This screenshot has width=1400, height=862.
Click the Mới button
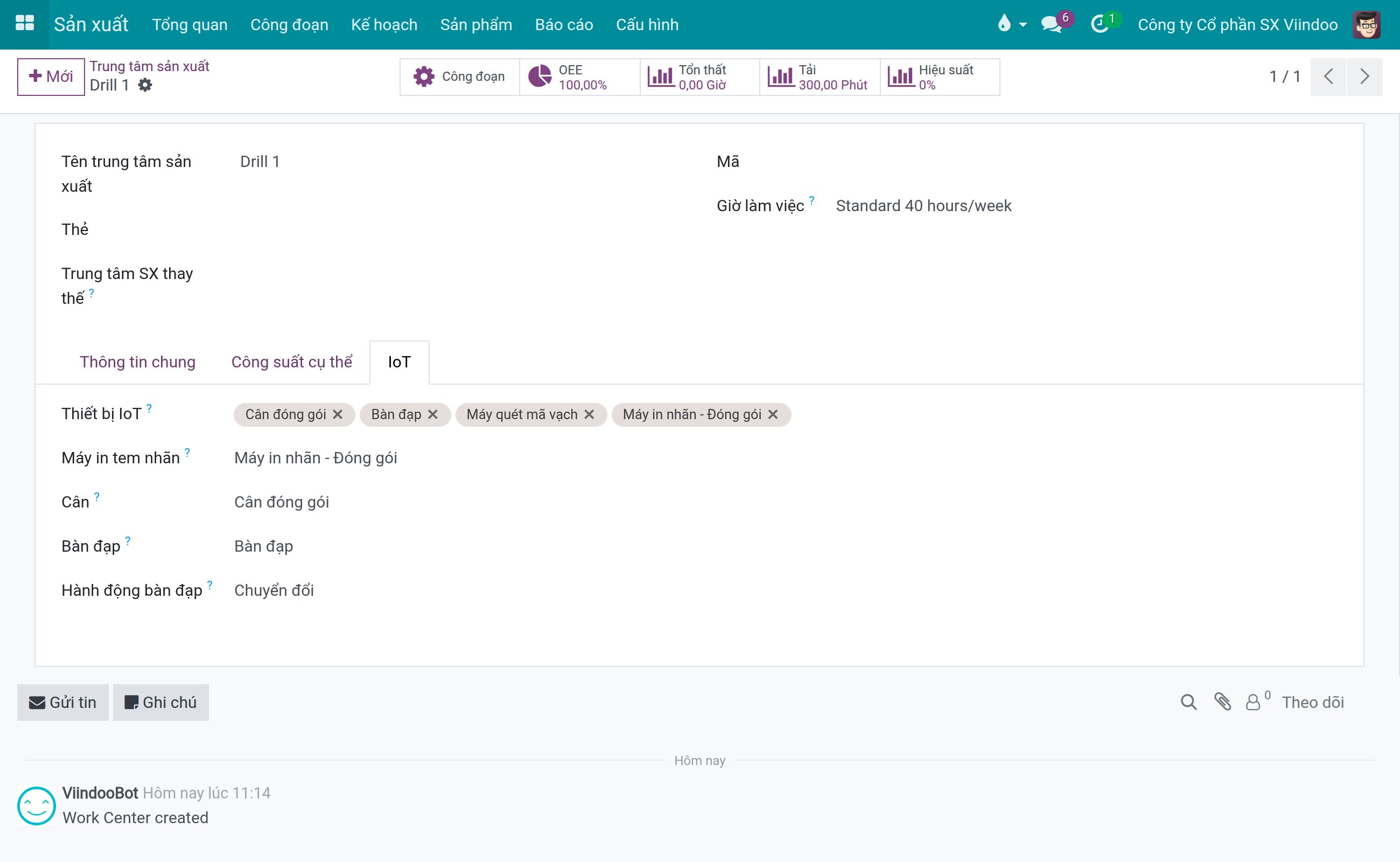click(x=51, y=77)
